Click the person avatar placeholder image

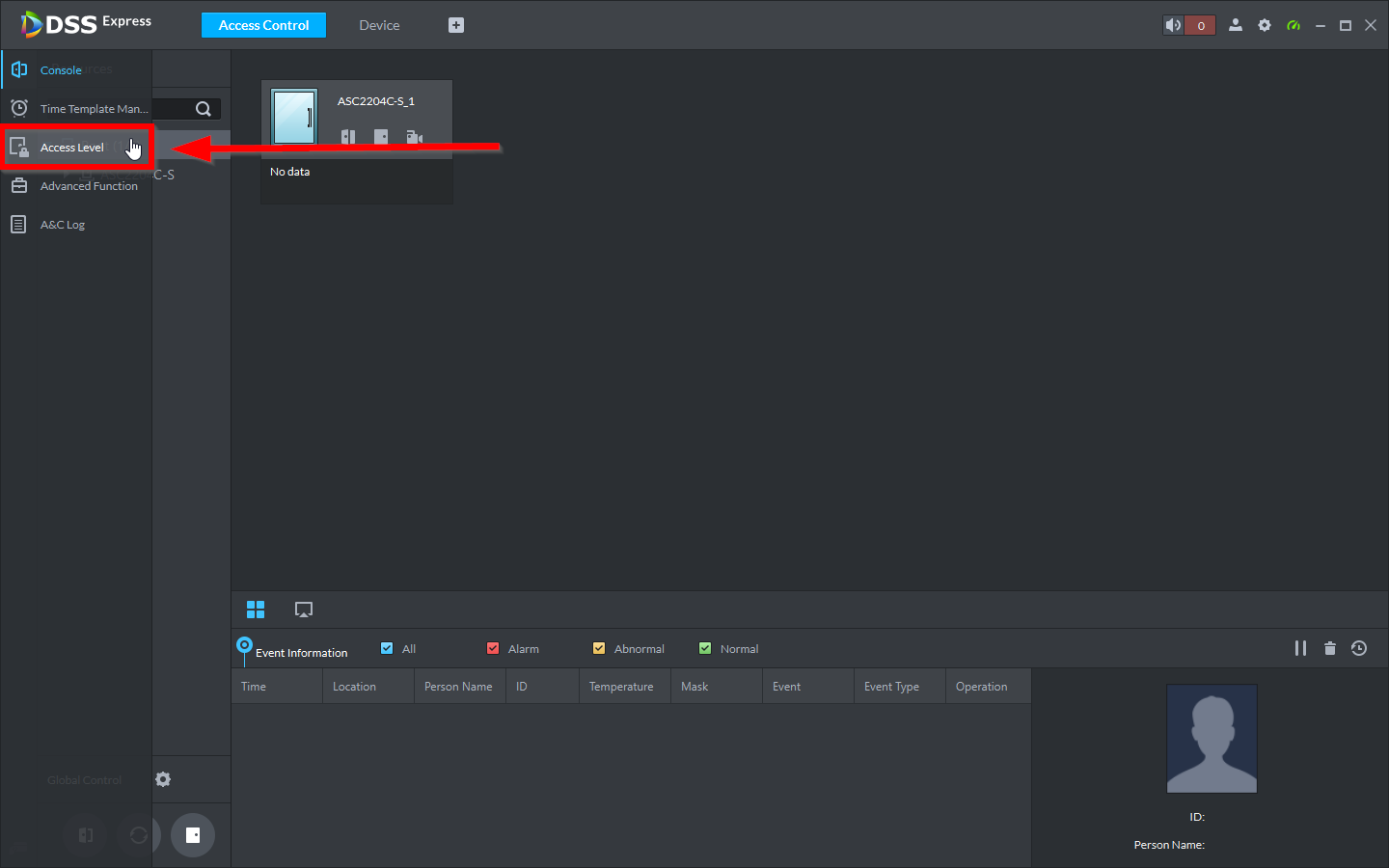1212,739
